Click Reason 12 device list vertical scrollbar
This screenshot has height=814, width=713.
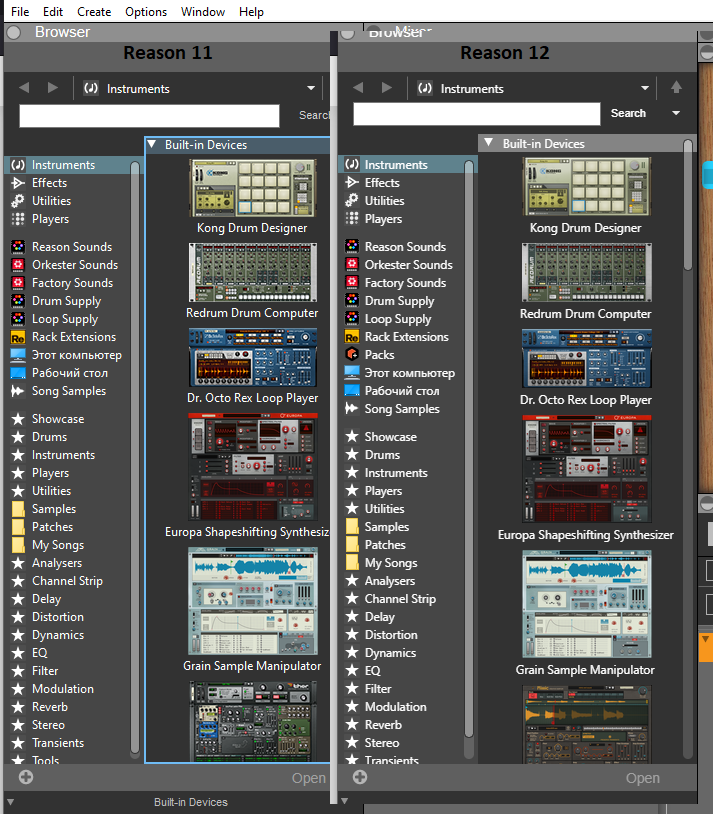tap(688, 204)
